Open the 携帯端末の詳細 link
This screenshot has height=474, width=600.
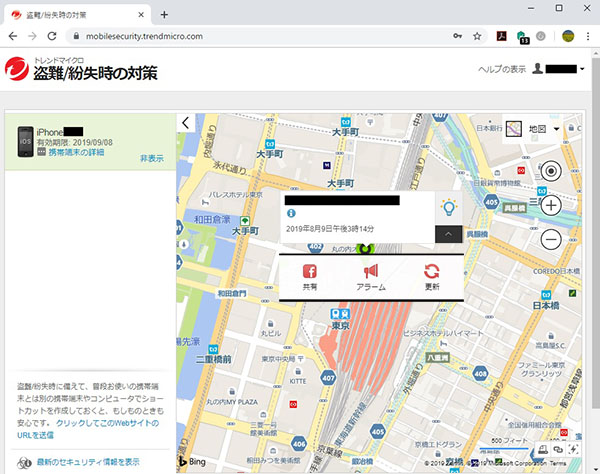point(76,152)
